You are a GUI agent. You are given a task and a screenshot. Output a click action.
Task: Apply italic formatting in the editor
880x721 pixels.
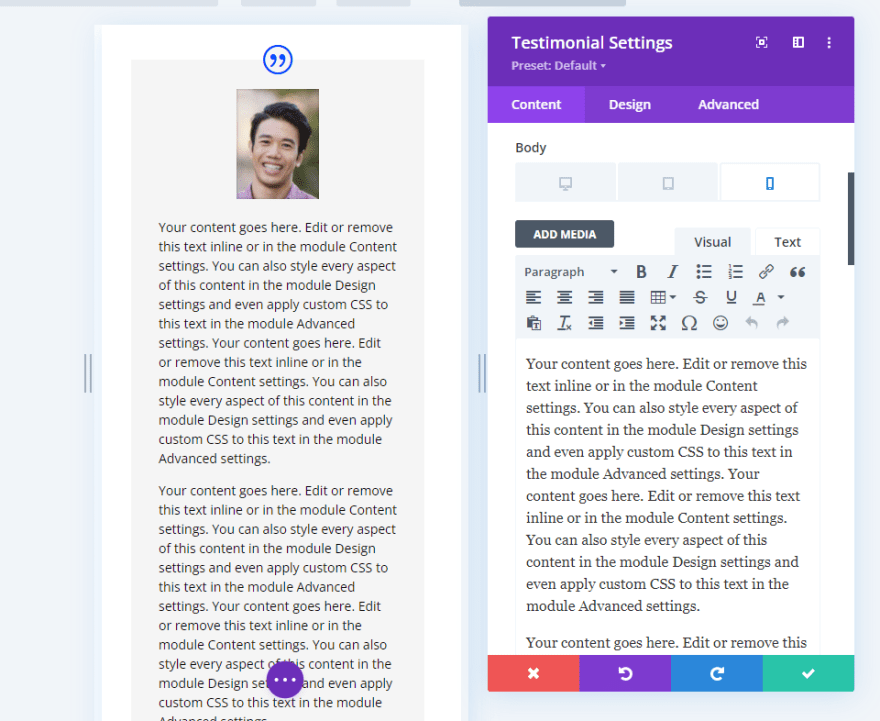(x=672, y=271)
